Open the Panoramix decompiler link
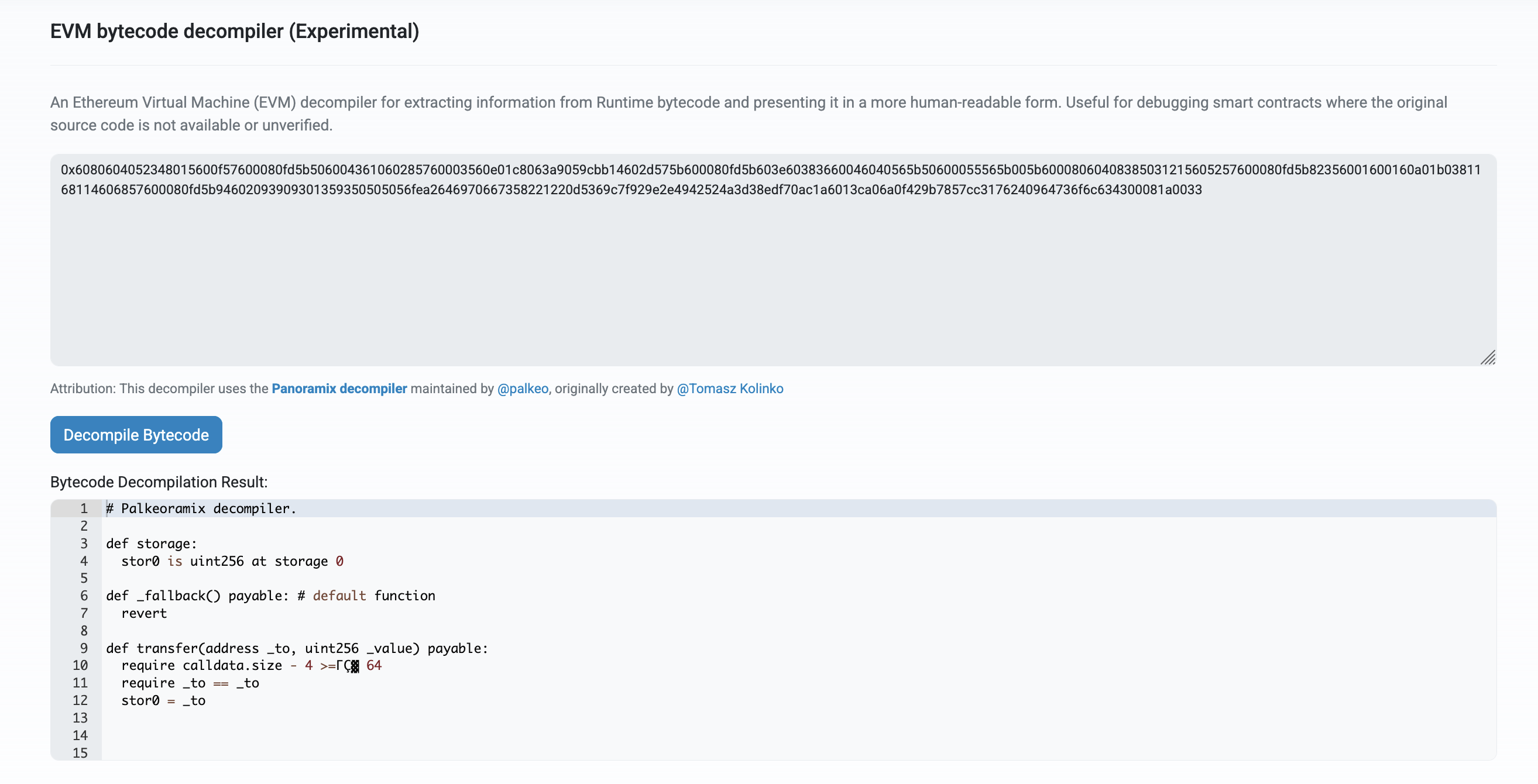The width and height of the screenshot is (1538, 784). click(x=339, y=388)
